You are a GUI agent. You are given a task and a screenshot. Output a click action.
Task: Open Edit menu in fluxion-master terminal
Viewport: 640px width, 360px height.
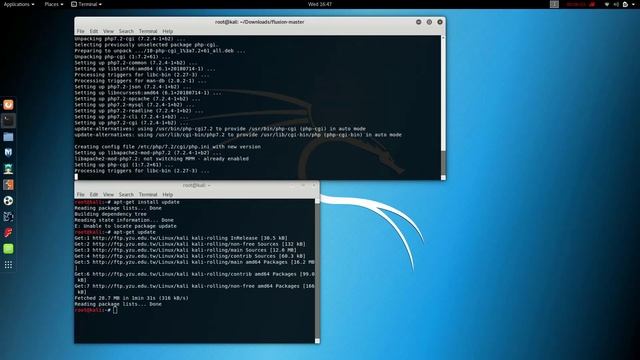click(x=94, y=31)
